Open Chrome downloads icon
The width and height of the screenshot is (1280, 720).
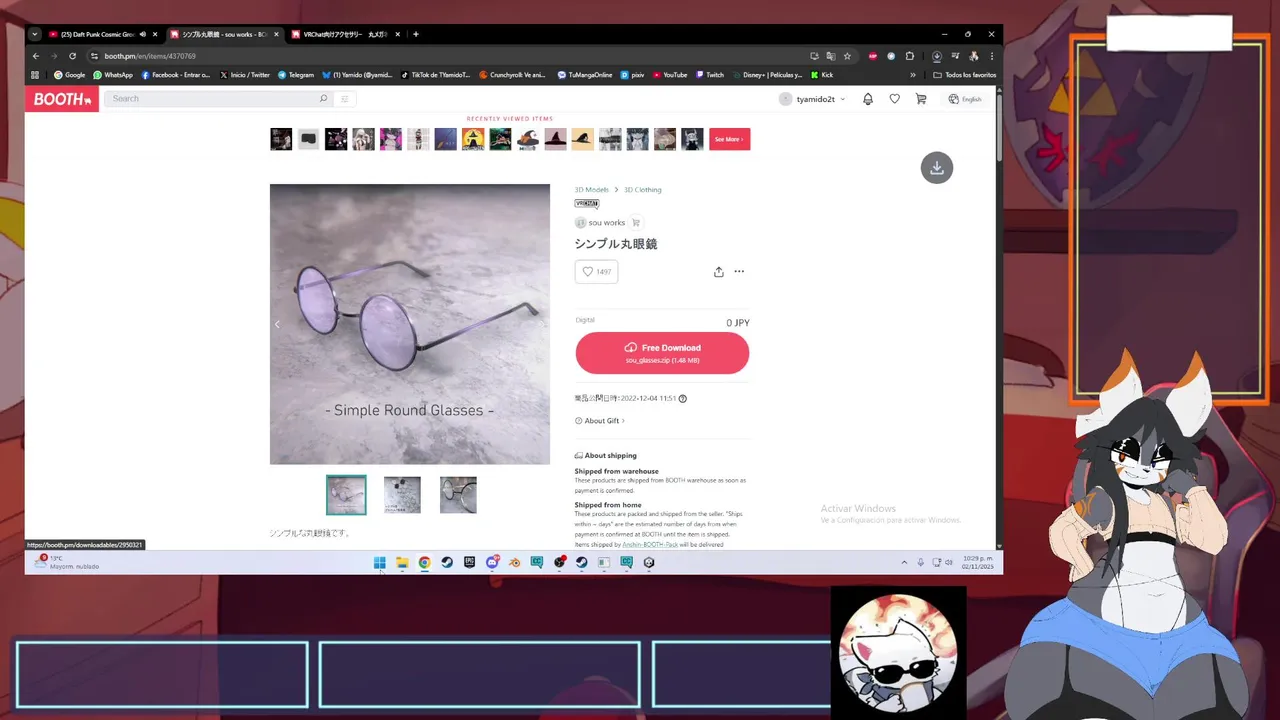937,56
